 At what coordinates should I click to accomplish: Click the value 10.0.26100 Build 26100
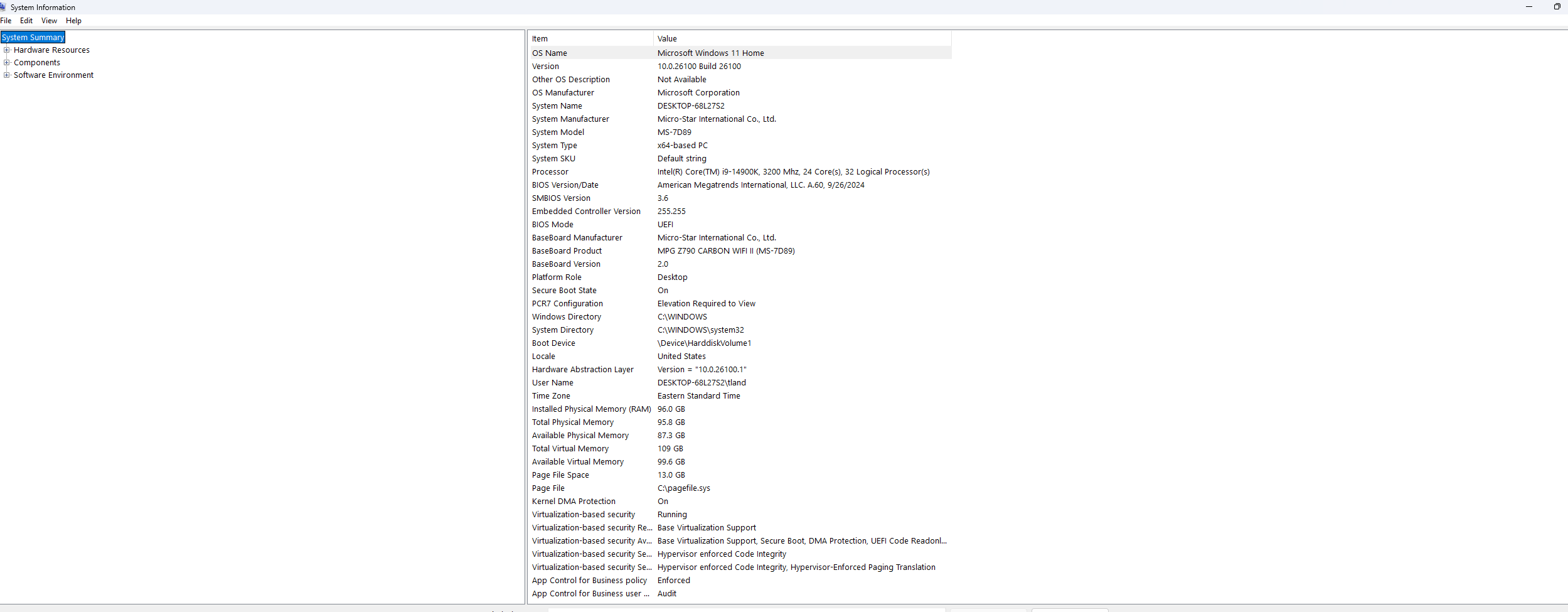click(699, 67)
